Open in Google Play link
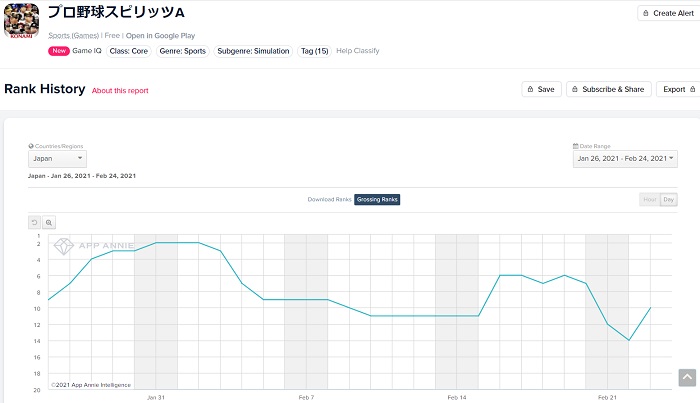The width and height of the screenshot is (700, 403). [x=160, y=35]
